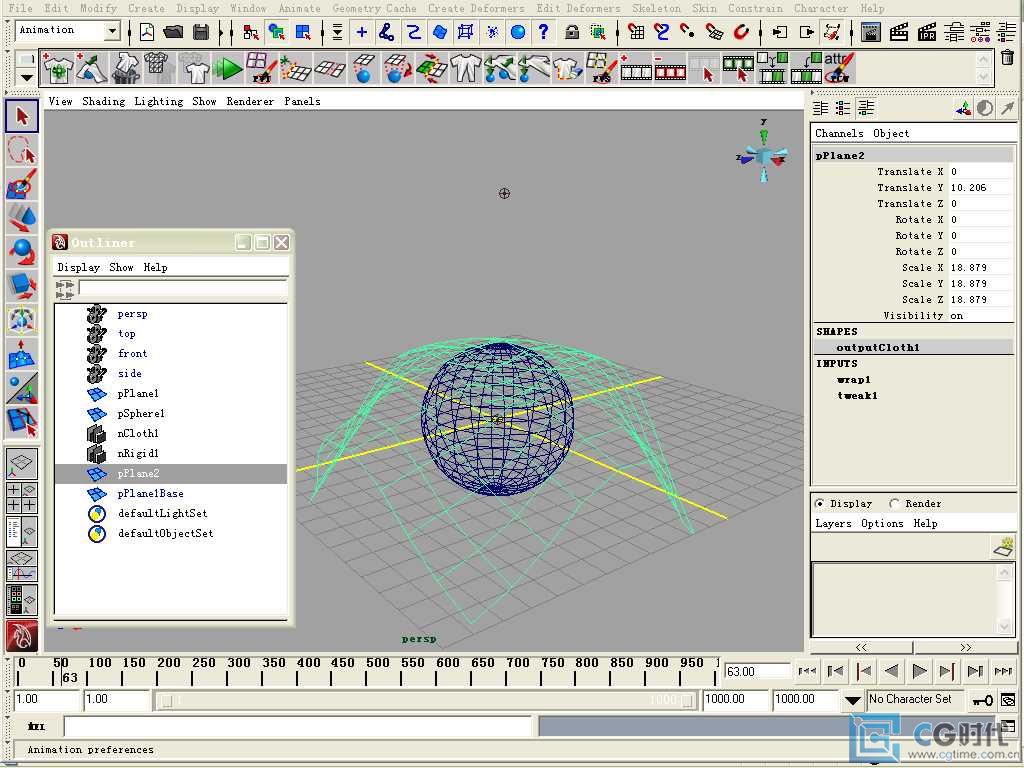Click the question mark help icon

(543, 31)
